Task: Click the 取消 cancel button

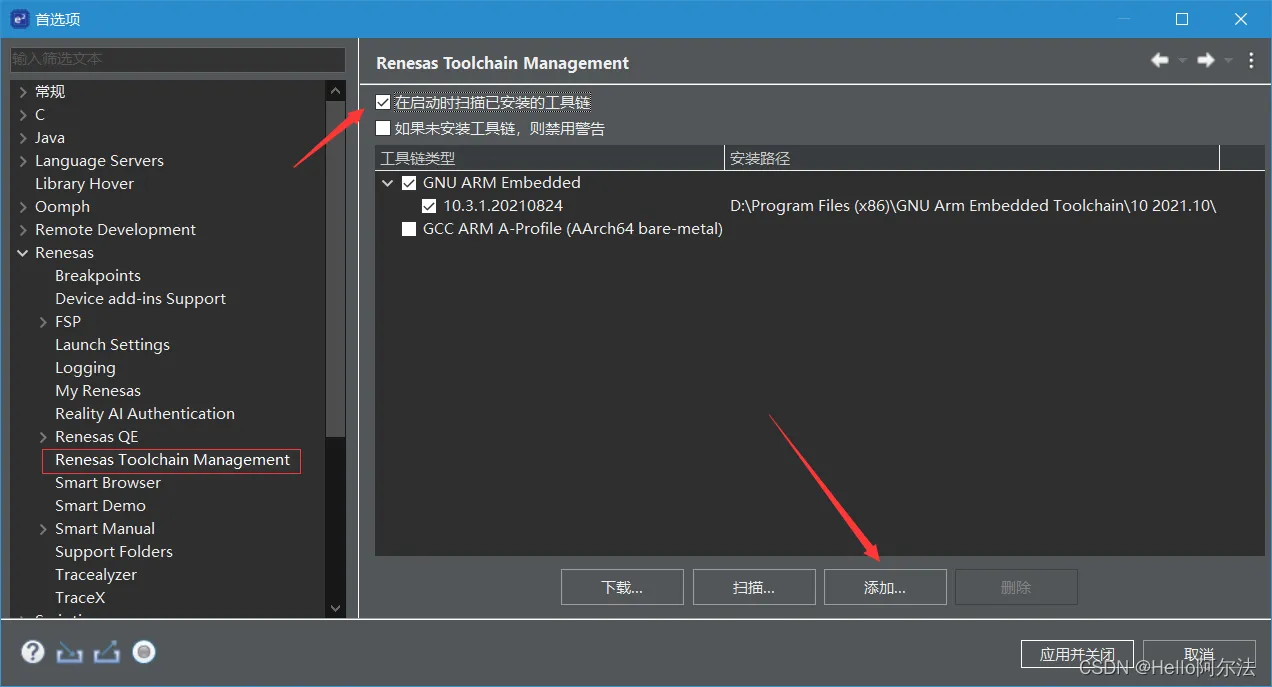Action: click(x=1199, y=654)
